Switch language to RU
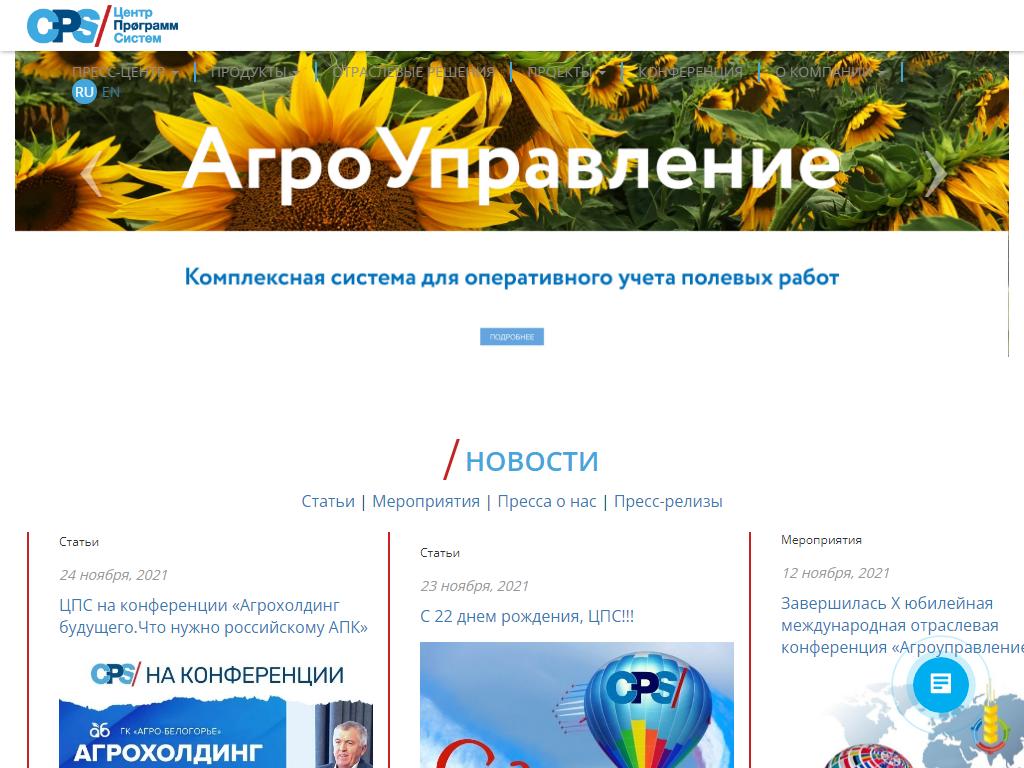The width and height of the screenshot is (1024, 768). tap(84, 92)
